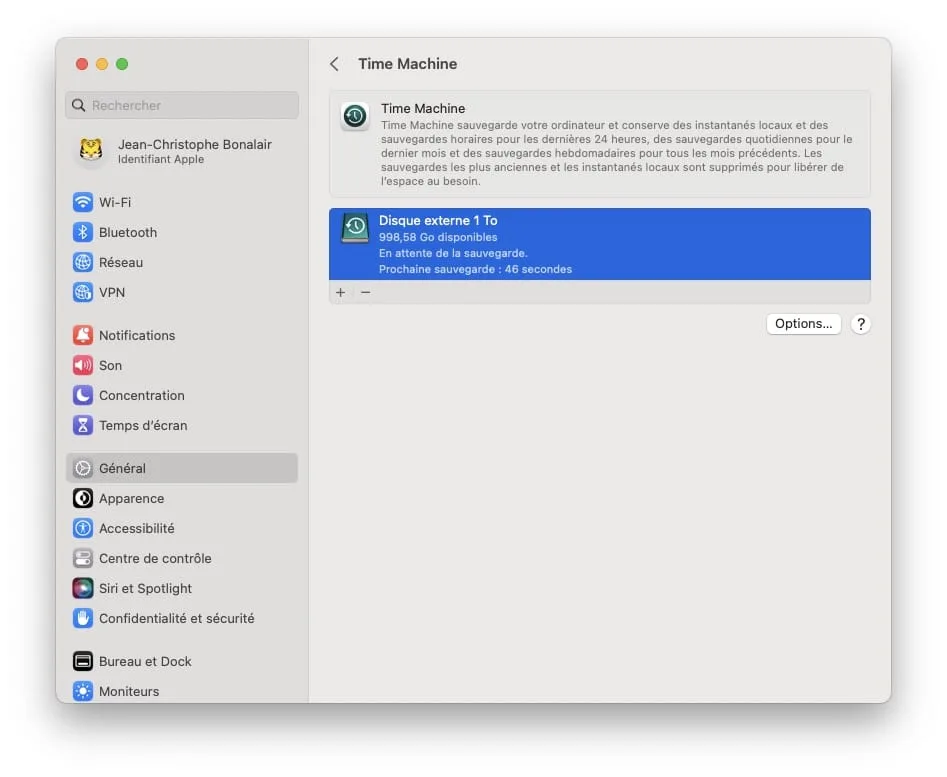Select Général in the sidebar
This screenshot has width=947, height=777.
[182, 468]
